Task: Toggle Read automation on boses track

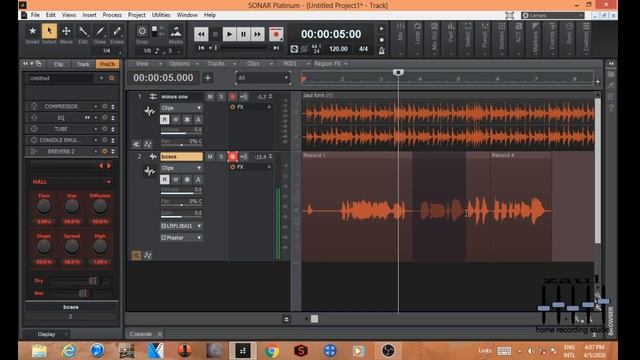Action: click(x=164, y=180)
